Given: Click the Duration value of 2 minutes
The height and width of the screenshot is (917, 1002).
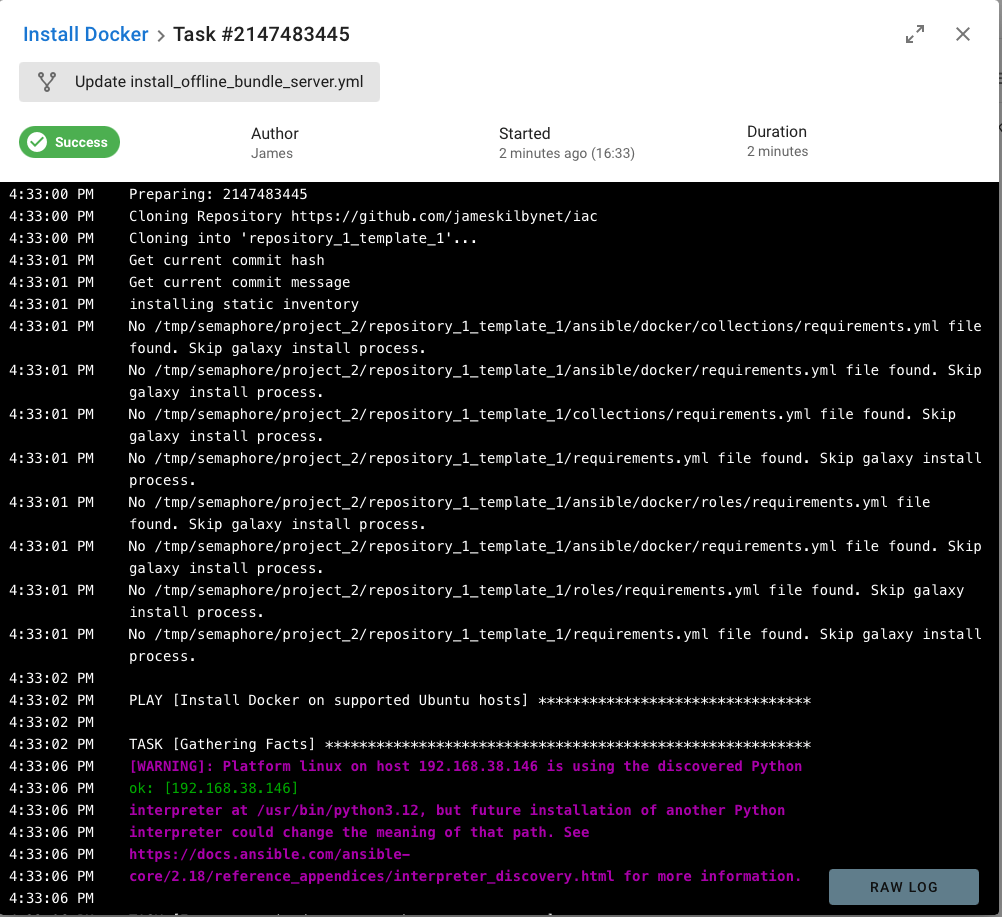Looking at the screenshot, I should (777, 151).
